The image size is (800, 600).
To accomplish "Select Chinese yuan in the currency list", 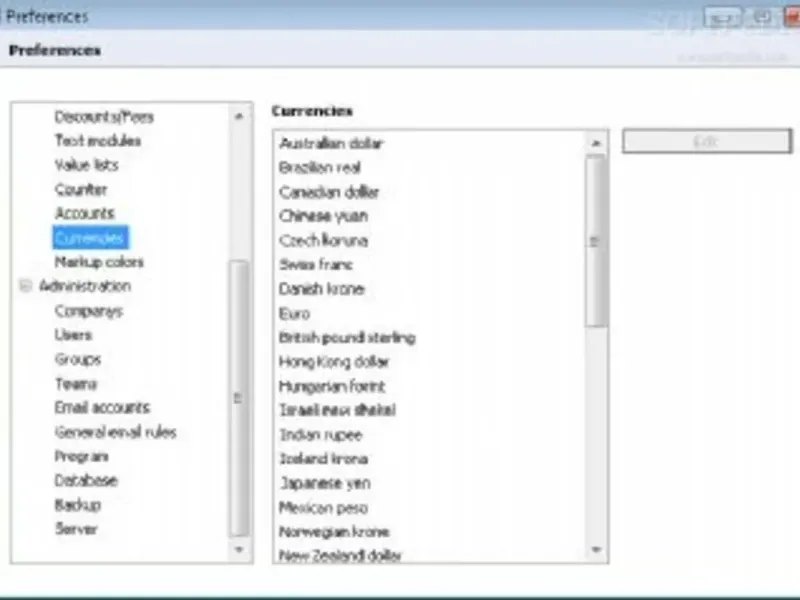I will click(323, 216).
